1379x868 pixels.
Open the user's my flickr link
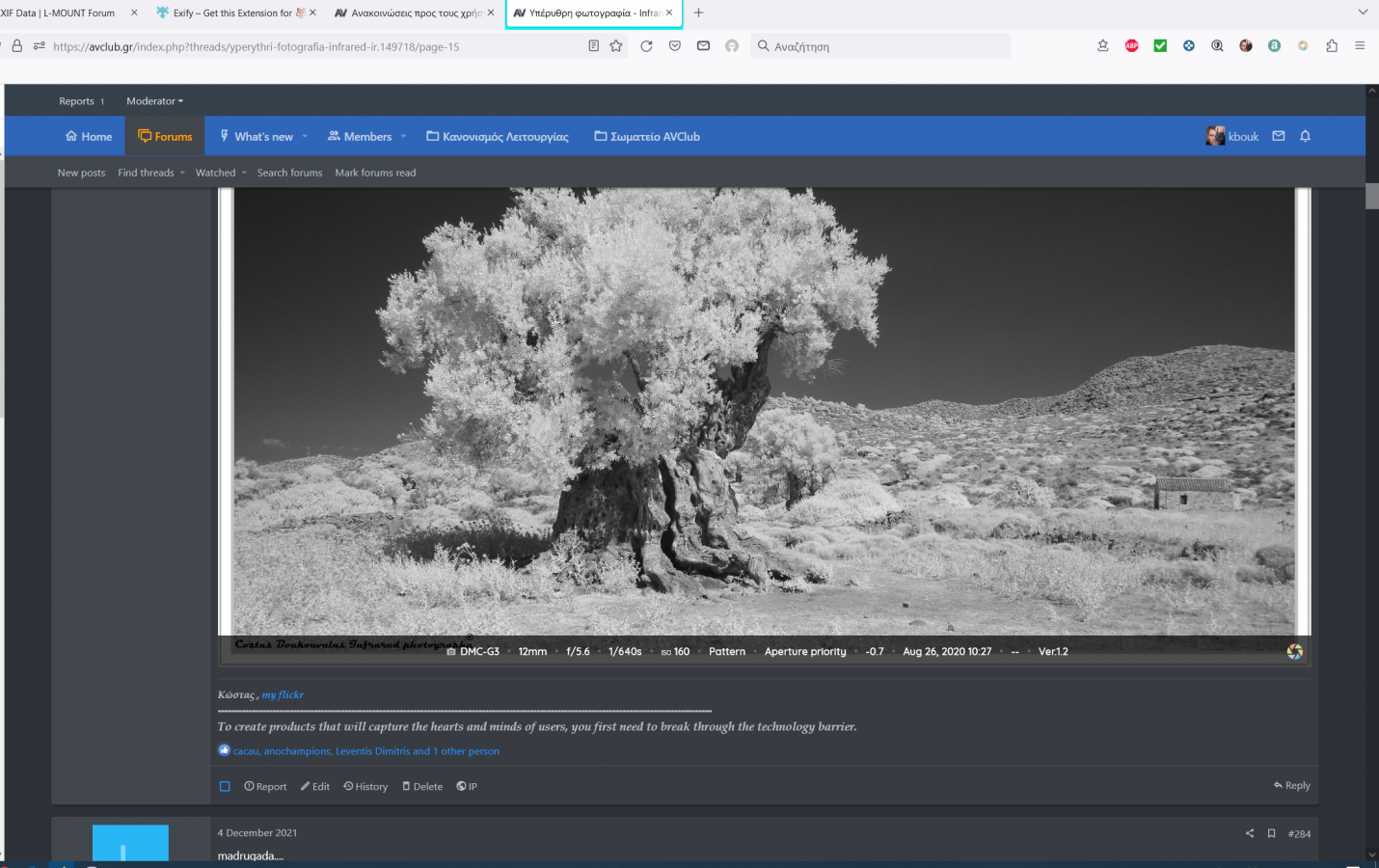point(283,694)
